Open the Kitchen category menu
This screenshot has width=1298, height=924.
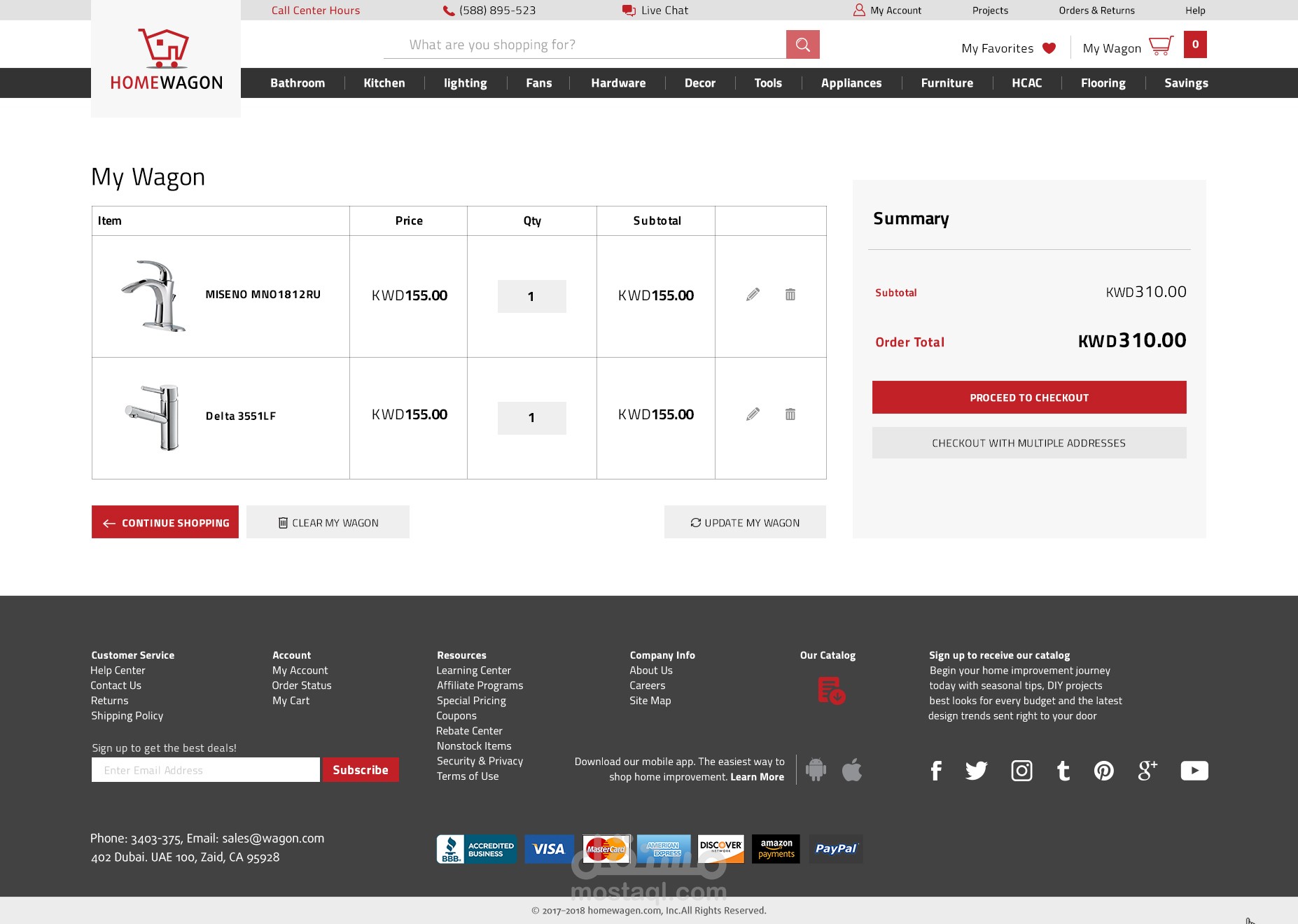pos(384,83)
